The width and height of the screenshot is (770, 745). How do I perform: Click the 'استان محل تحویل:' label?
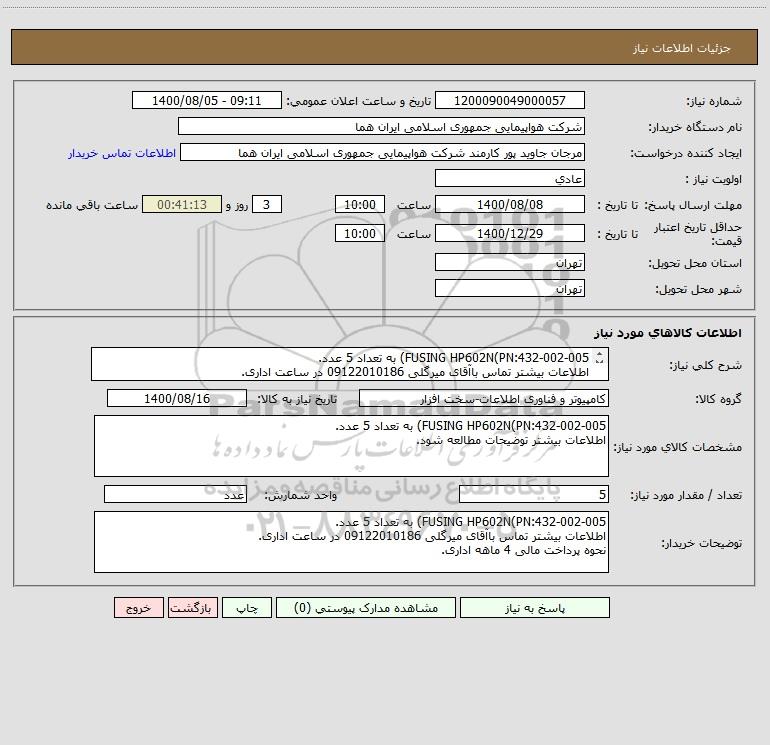pyautogui.click(x=695, y=263)
